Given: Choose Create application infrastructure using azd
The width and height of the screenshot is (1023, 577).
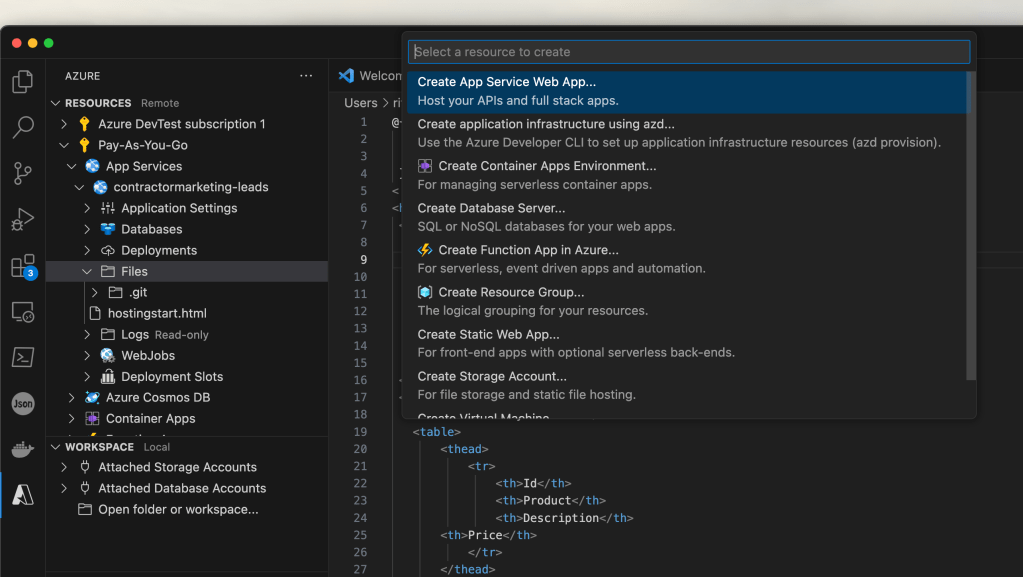Looking at the screenshot, I should [x=686, y=133].
